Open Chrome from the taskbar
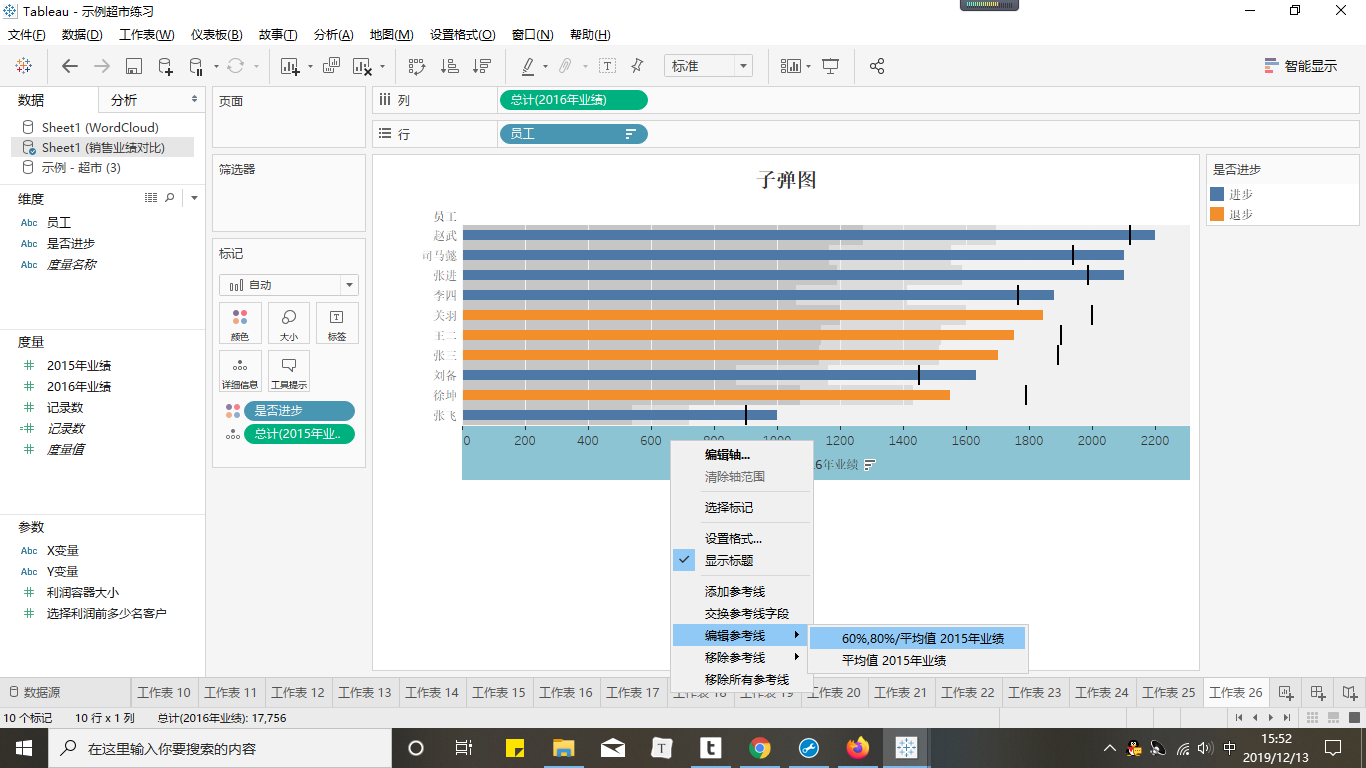The image size is (1366, 768). [760, 747]
